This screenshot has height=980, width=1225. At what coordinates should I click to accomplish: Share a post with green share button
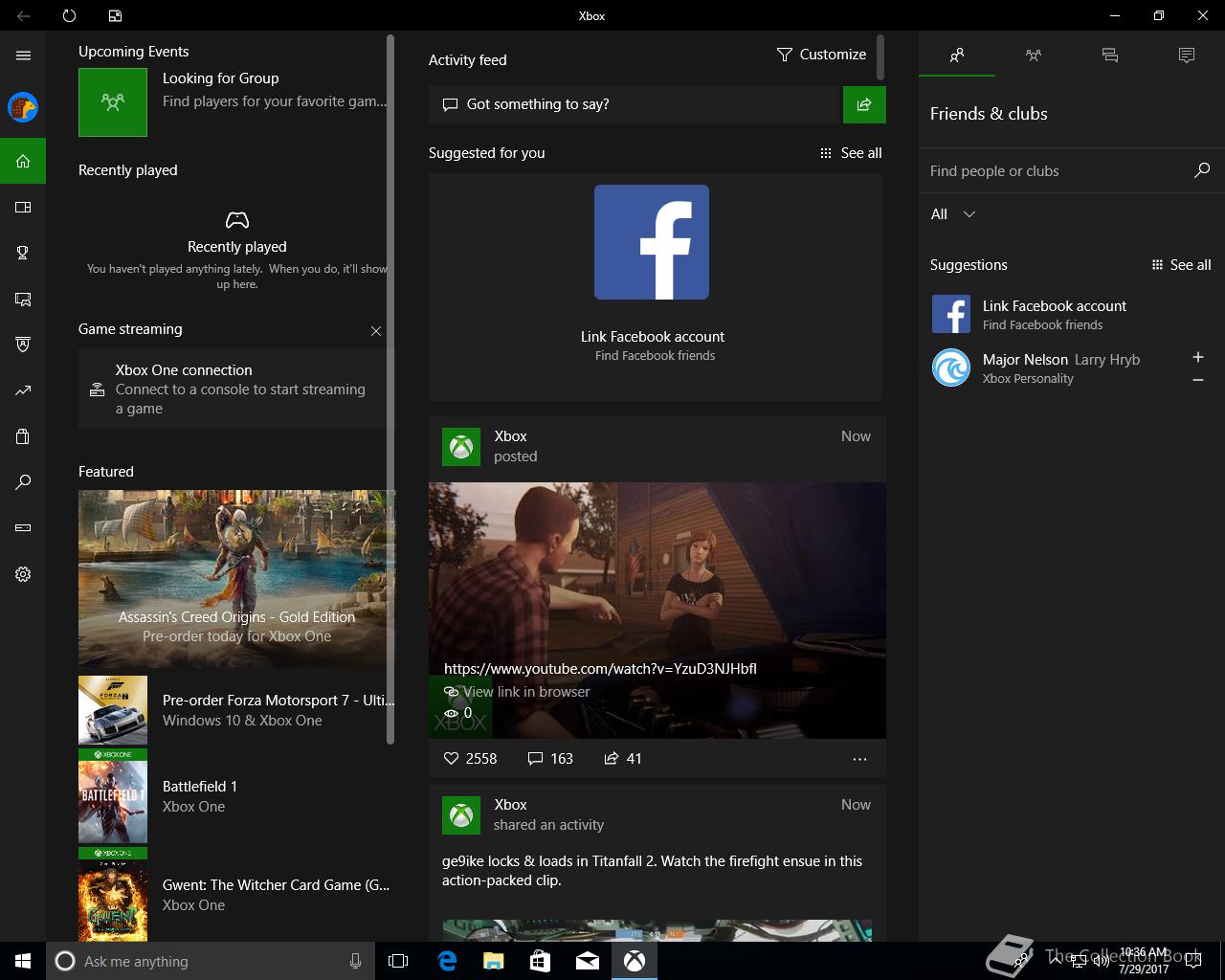(864, 104)
